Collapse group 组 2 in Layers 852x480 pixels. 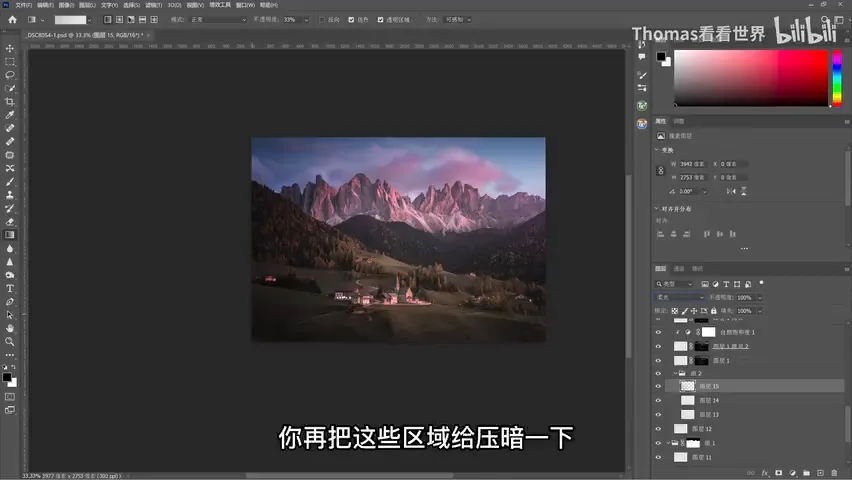[x=675, y=373]
